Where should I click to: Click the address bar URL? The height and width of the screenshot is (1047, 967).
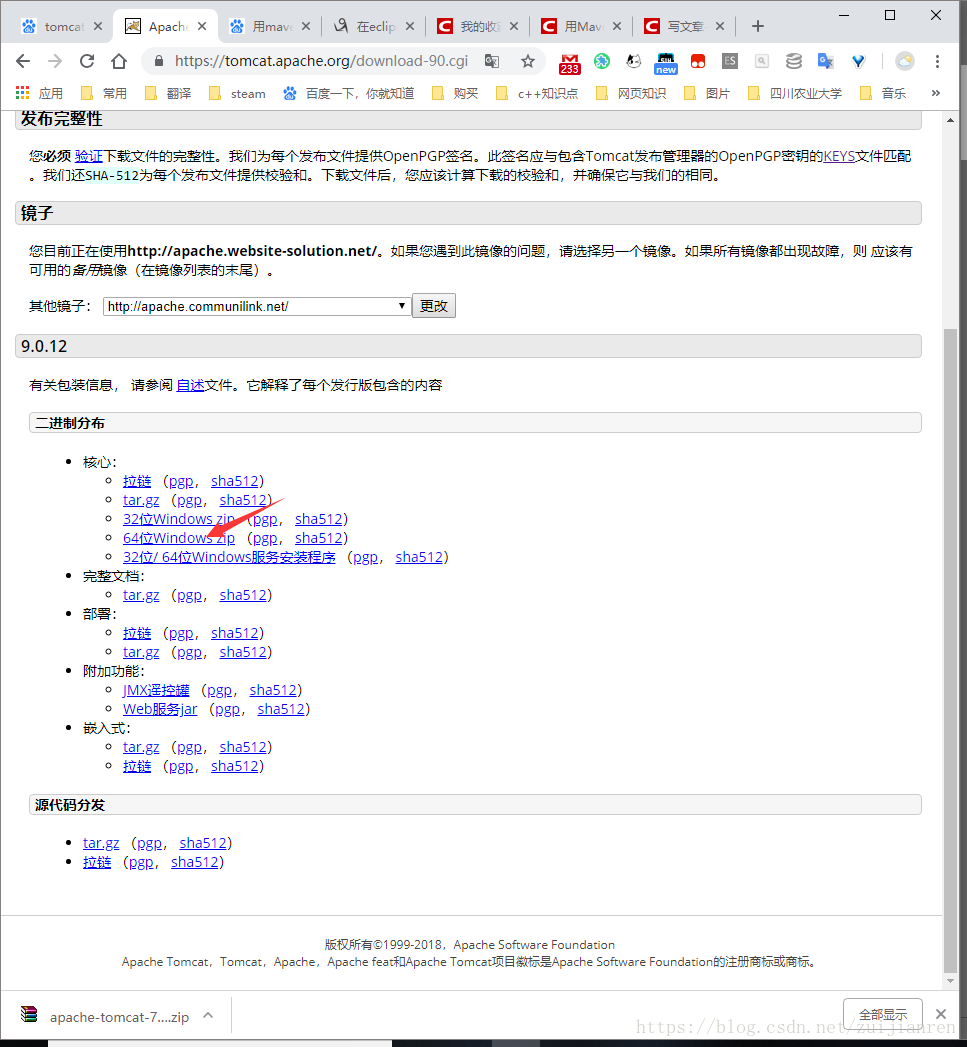(321, 61)
